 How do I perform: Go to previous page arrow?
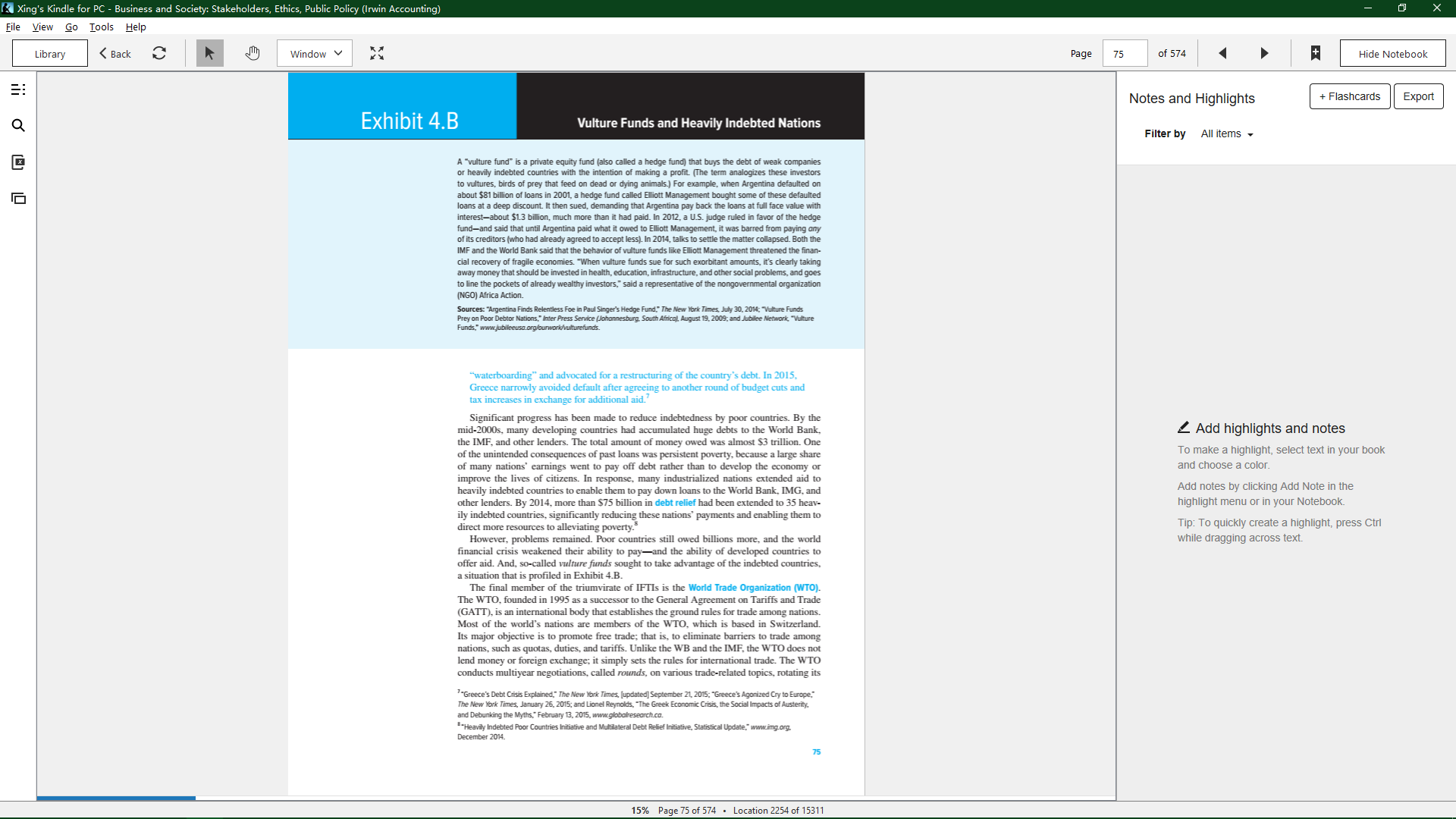[x=1222, y=53]
